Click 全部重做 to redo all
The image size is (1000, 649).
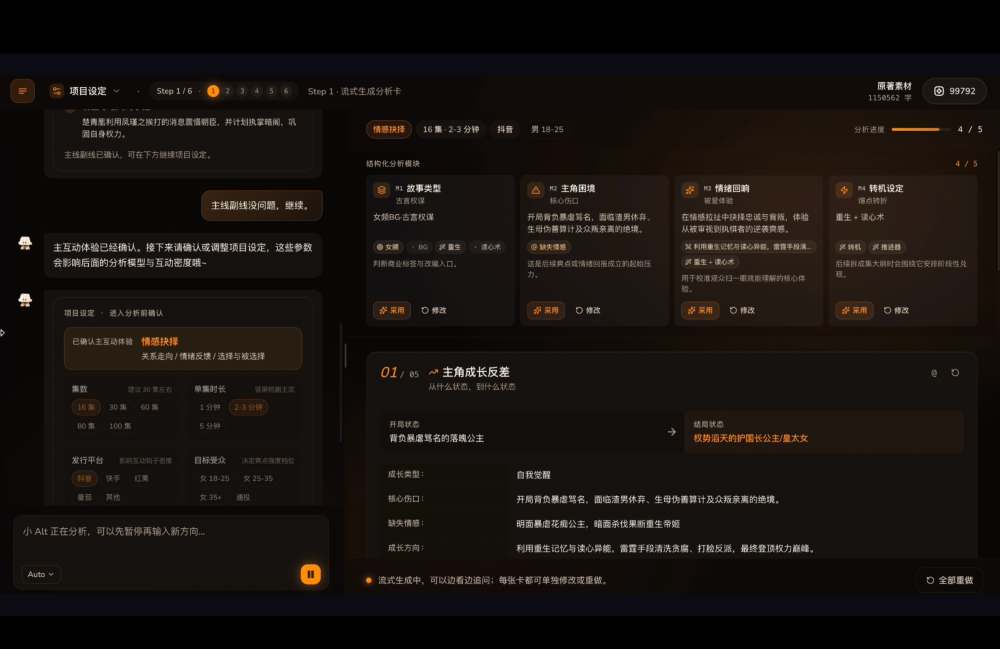tap(950, 580)
